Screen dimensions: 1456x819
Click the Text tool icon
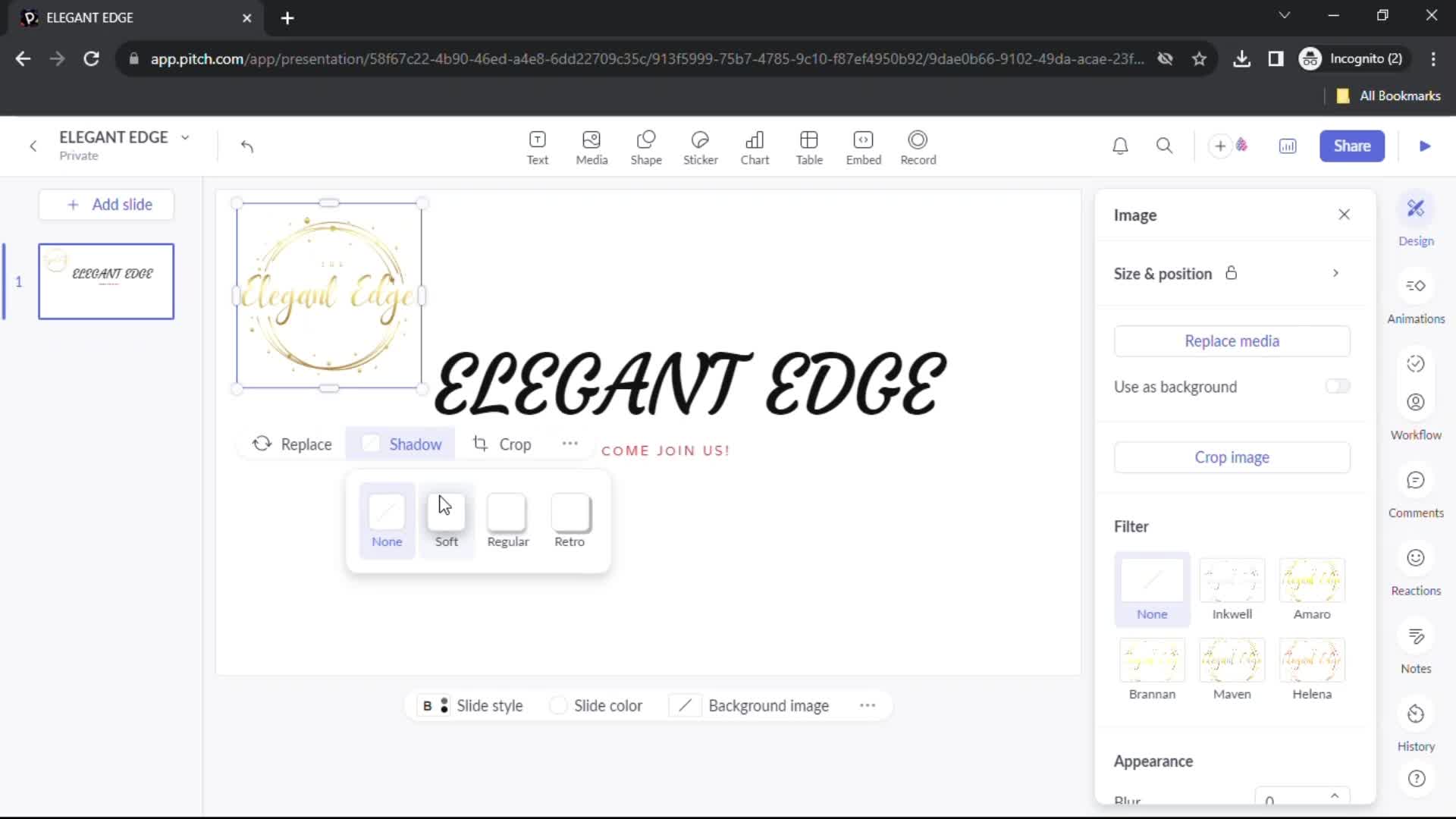point(538,145)
